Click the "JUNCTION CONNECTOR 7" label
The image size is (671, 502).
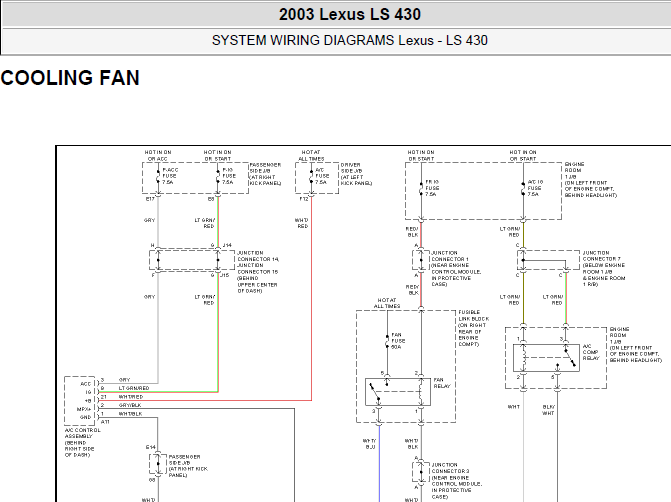(x=604, y=268)
